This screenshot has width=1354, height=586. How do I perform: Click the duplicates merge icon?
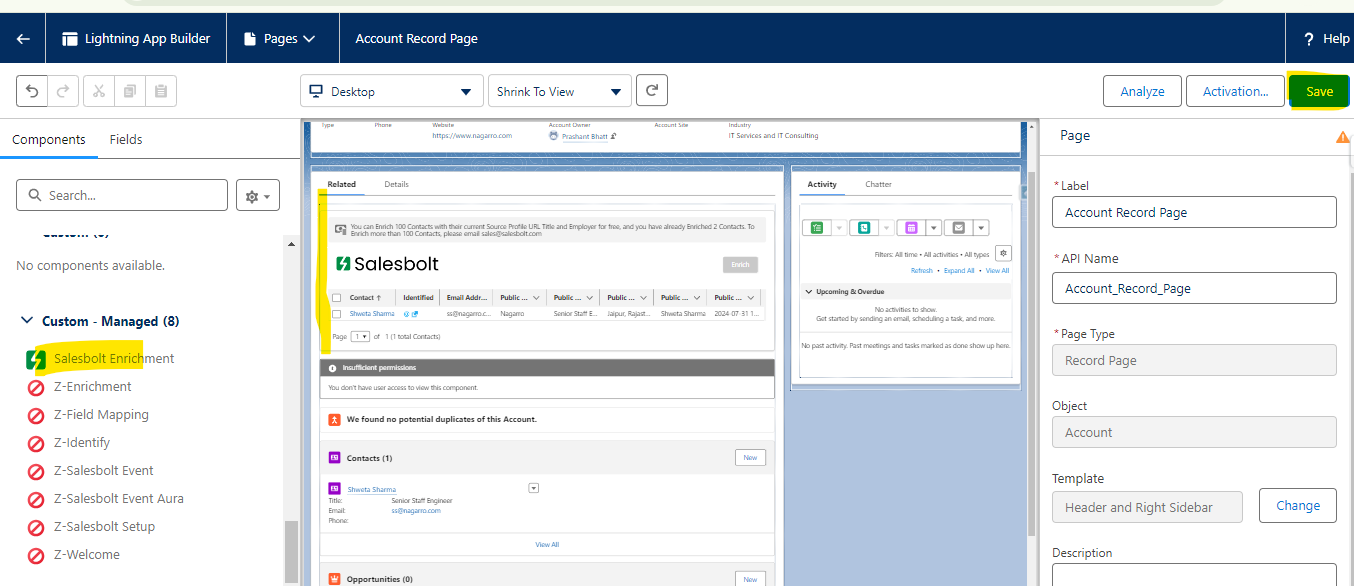click(x=335, y=419)
